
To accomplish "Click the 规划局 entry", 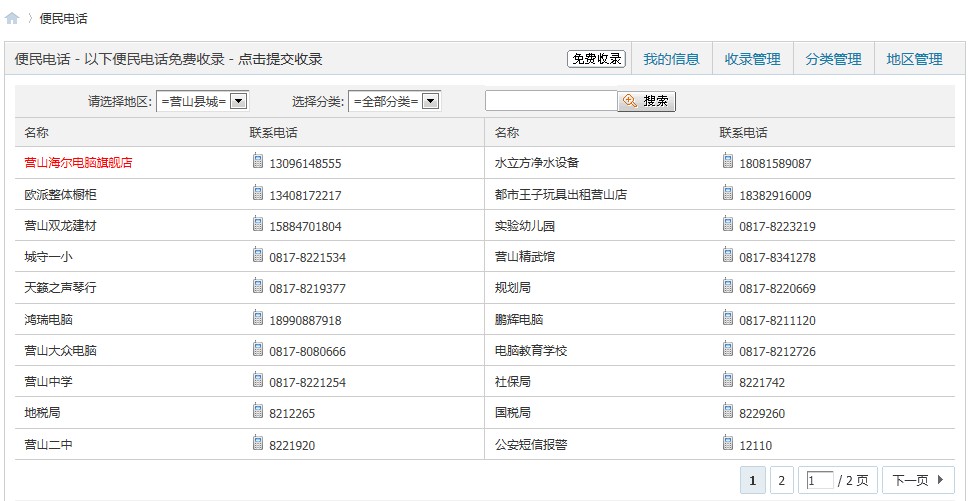I will point(512,288).
